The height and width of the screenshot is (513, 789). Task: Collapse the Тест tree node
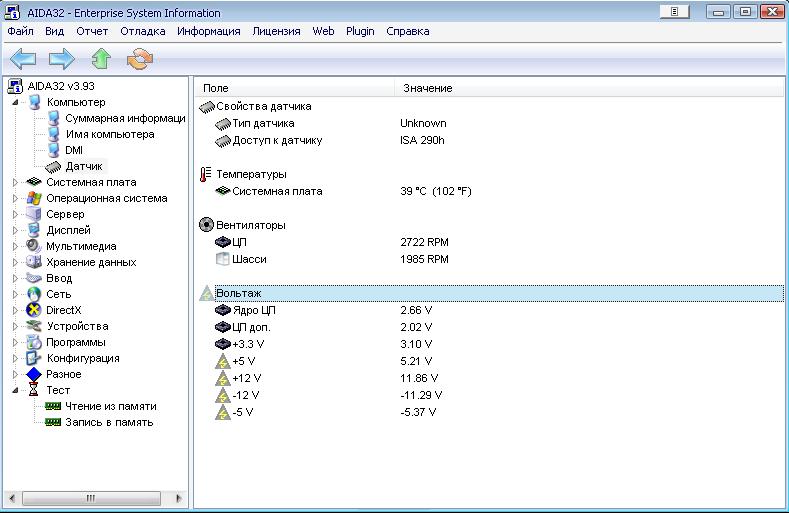tap(15, 390)
